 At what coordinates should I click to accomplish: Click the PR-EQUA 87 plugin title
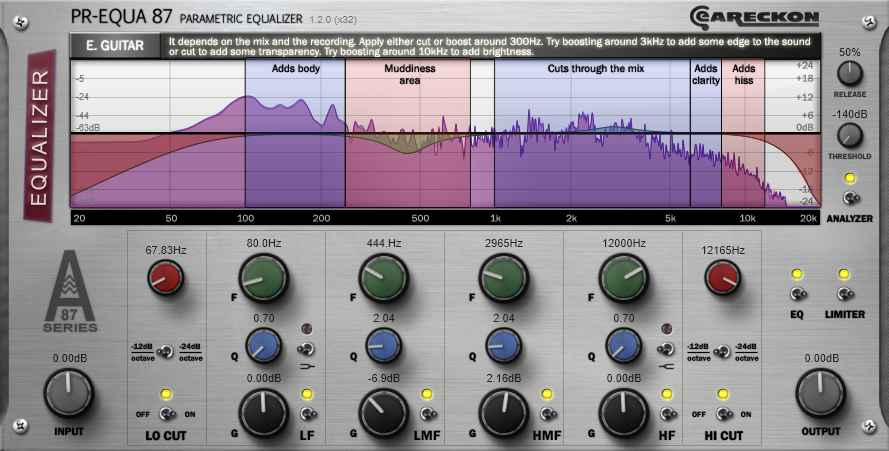click(x=121, y=16)
